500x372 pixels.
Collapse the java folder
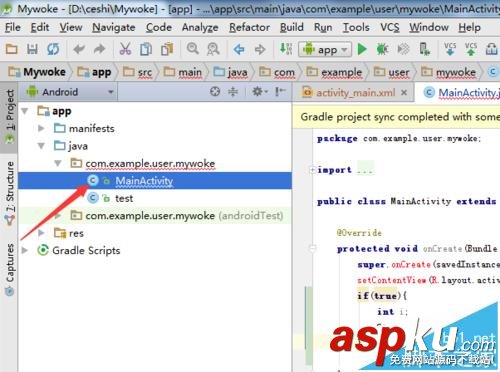point(41,146)
